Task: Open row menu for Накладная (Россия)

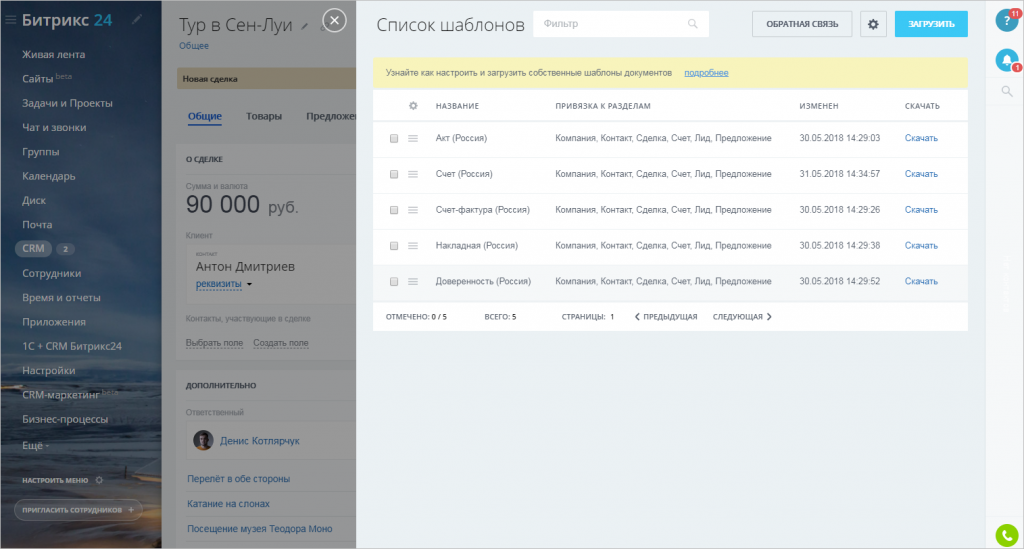Action: click(413, 246)
